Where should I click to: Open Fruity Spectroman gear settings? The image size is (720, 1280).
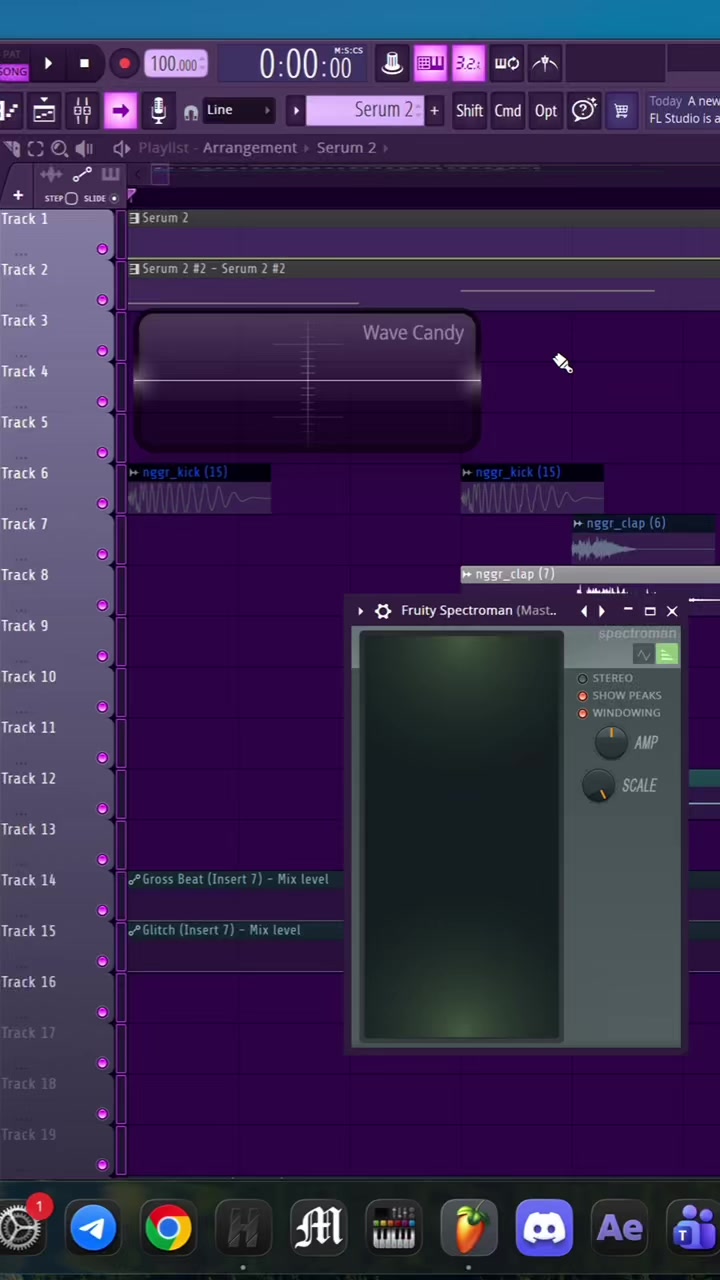(383, 611)
